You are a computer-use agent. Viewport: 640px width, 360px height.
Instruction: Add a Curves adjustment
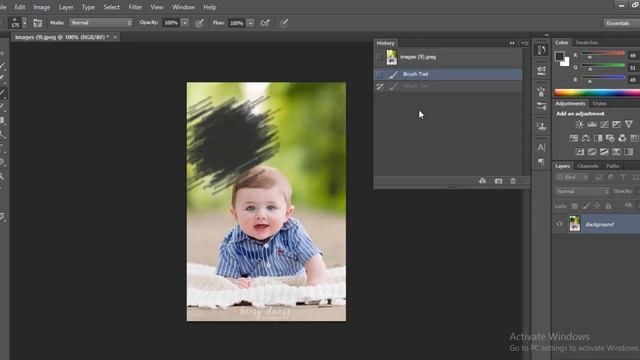point(604,124)
